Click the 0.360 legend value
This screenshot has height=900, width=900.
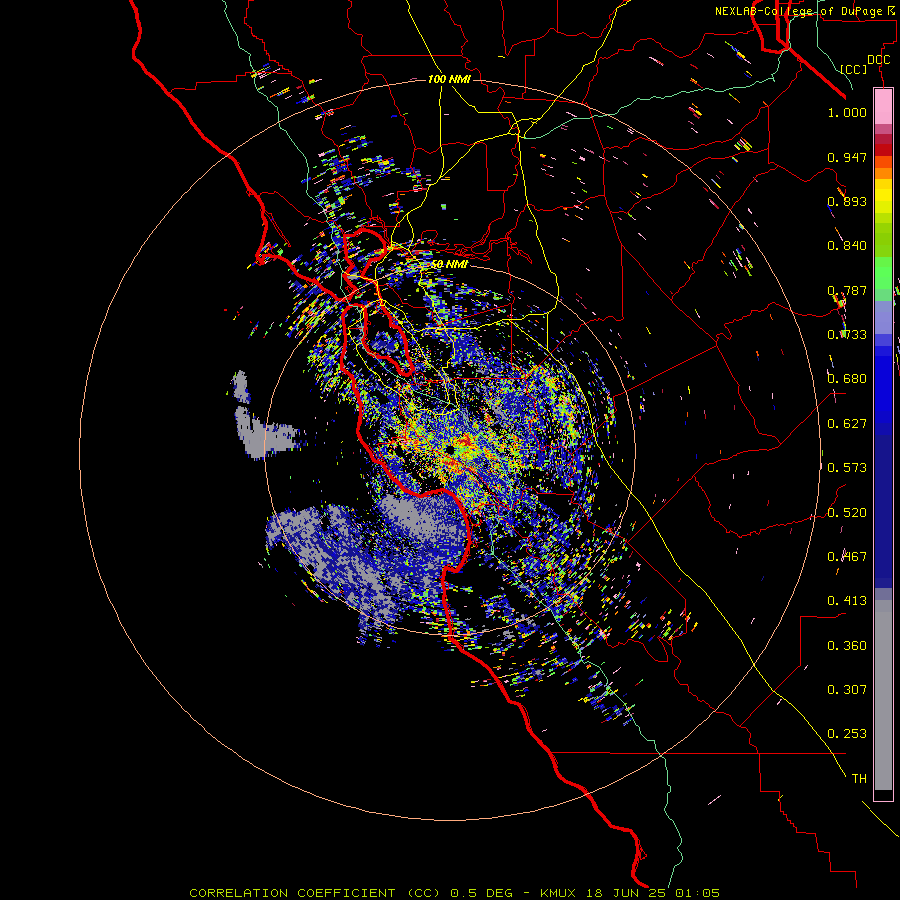(847, 646)
